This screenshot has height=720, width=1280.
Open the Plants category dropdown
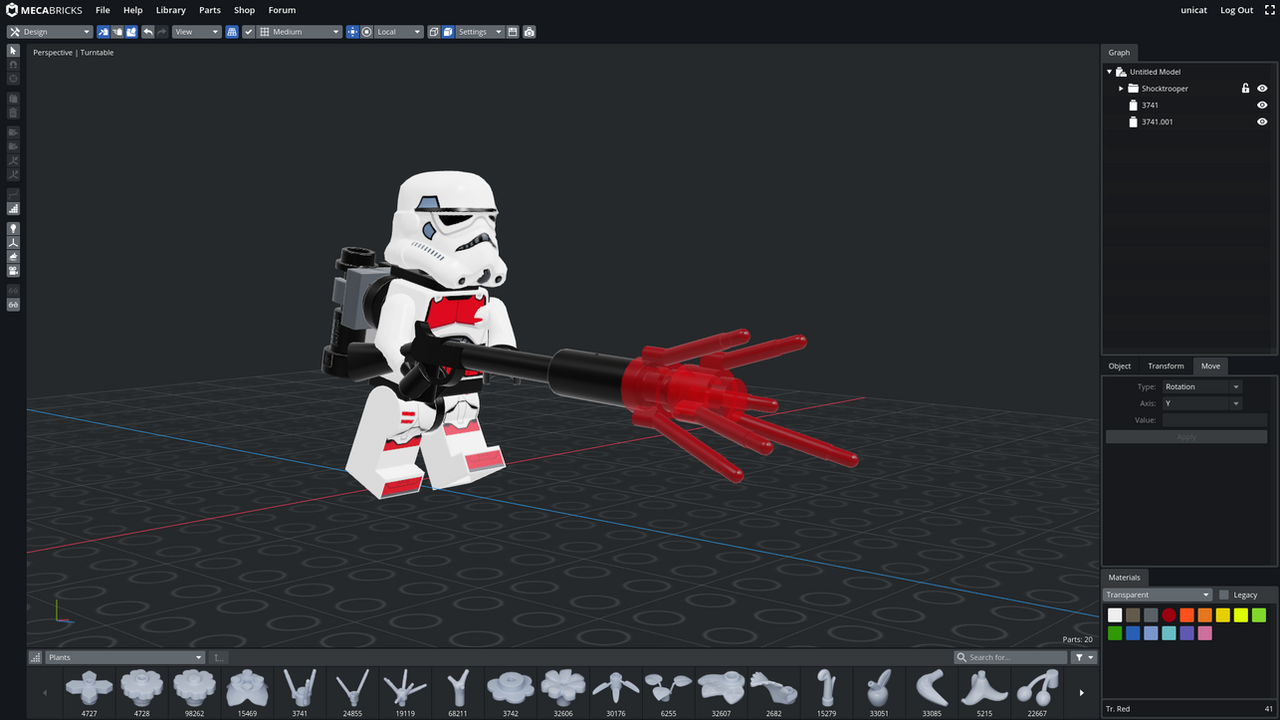125,657
